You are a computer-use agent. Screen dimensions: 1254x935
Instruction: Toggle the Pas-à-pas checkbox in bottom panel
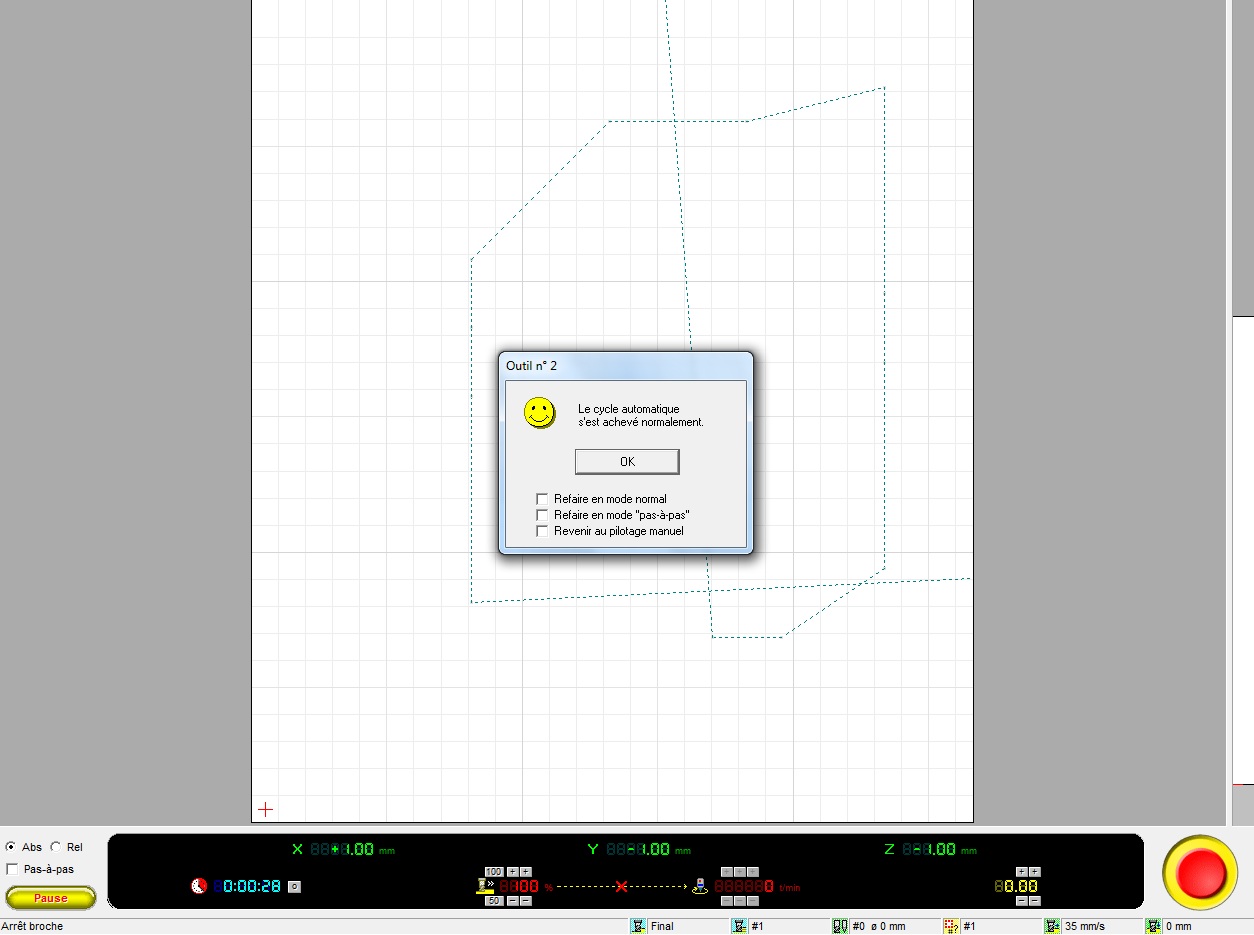coord(12,869)
